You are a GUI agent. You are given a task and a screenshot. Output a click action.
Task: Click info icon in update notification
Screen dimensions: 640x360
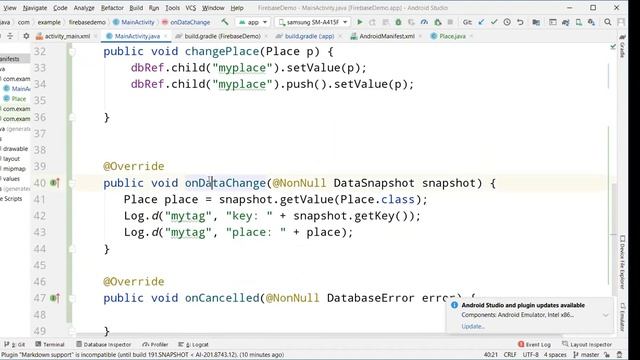454,305
